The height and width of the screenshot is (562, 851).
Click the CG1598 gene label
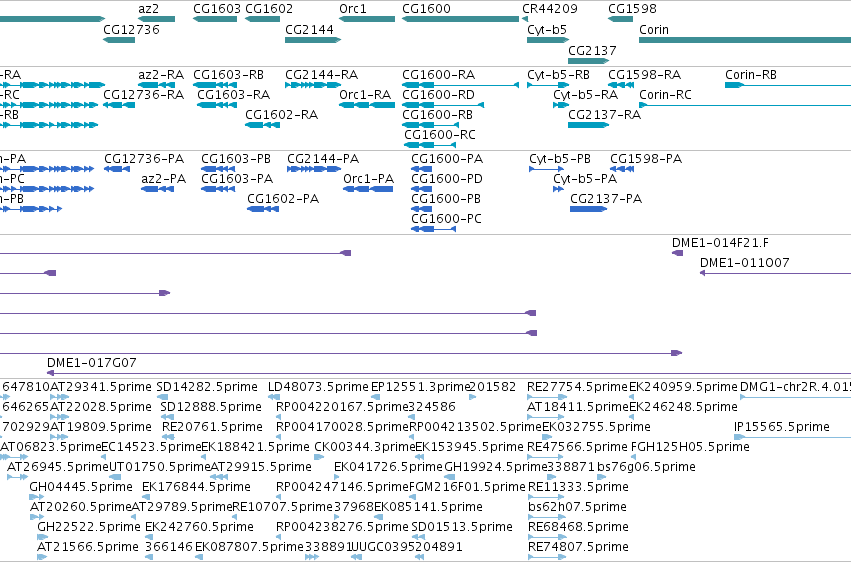(632, 9)
